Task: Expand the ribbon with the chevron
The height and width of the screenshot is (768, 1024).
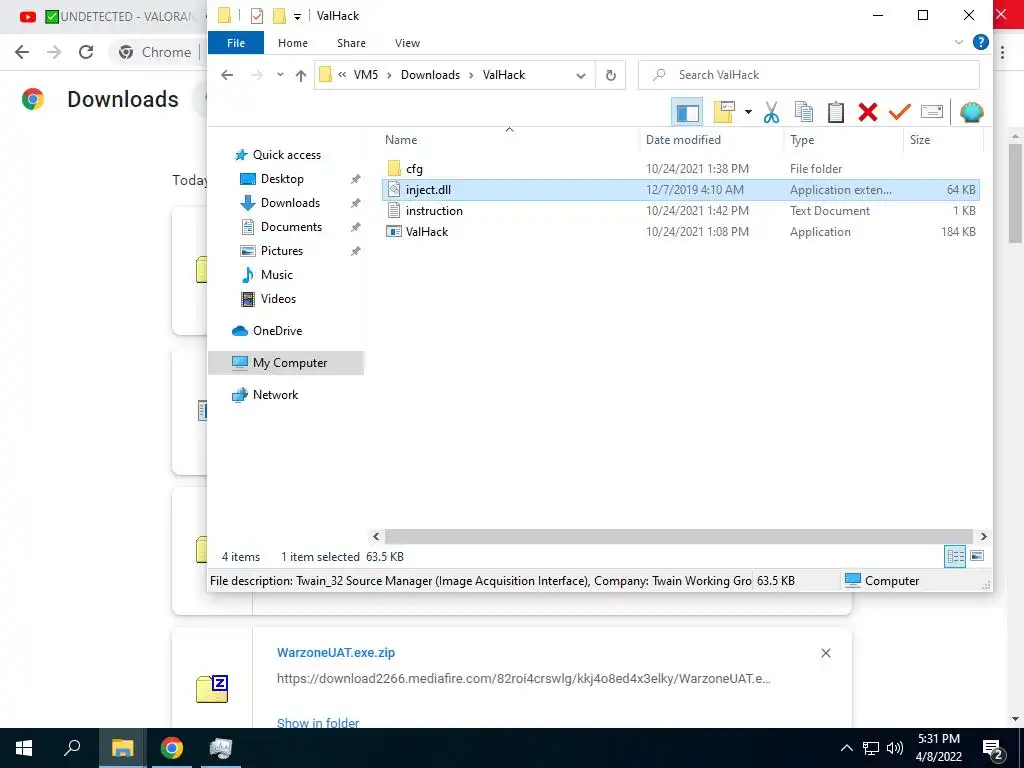Action: coord(959,42)
